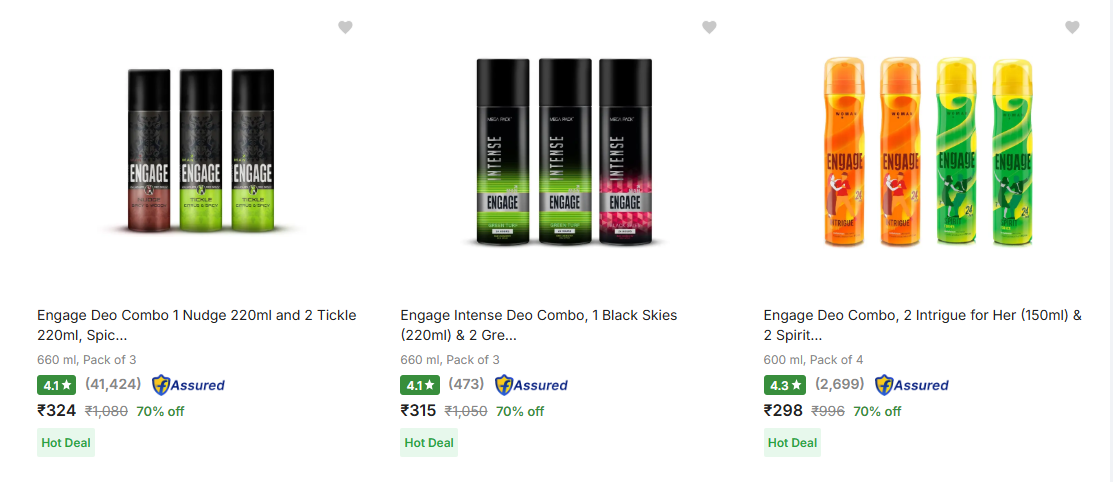Toggle wishlist heart for Engage Intense combo
The image size is (1113, 482).
pos(709,27)
